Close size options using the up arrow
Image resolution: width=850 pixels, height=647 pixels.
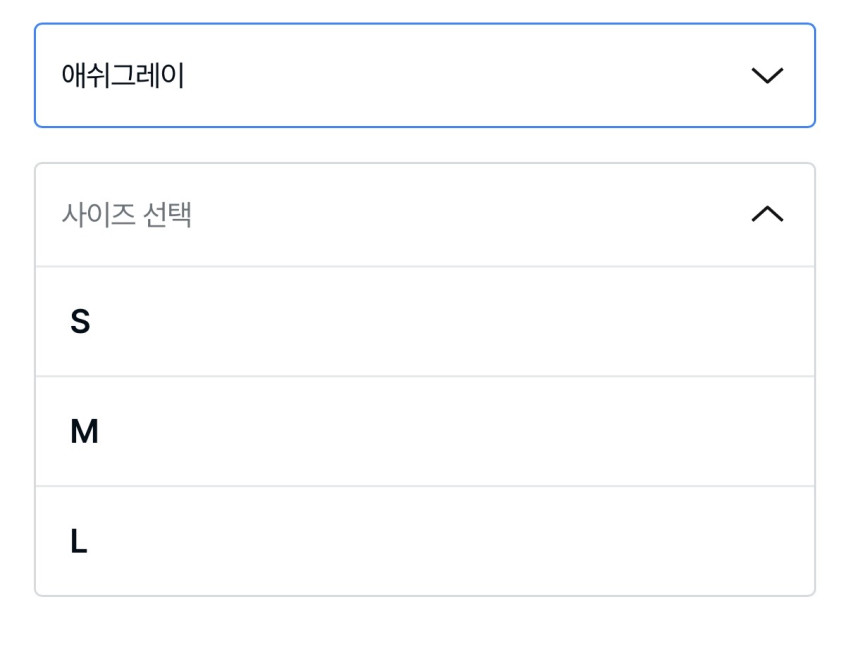point(767,215)
